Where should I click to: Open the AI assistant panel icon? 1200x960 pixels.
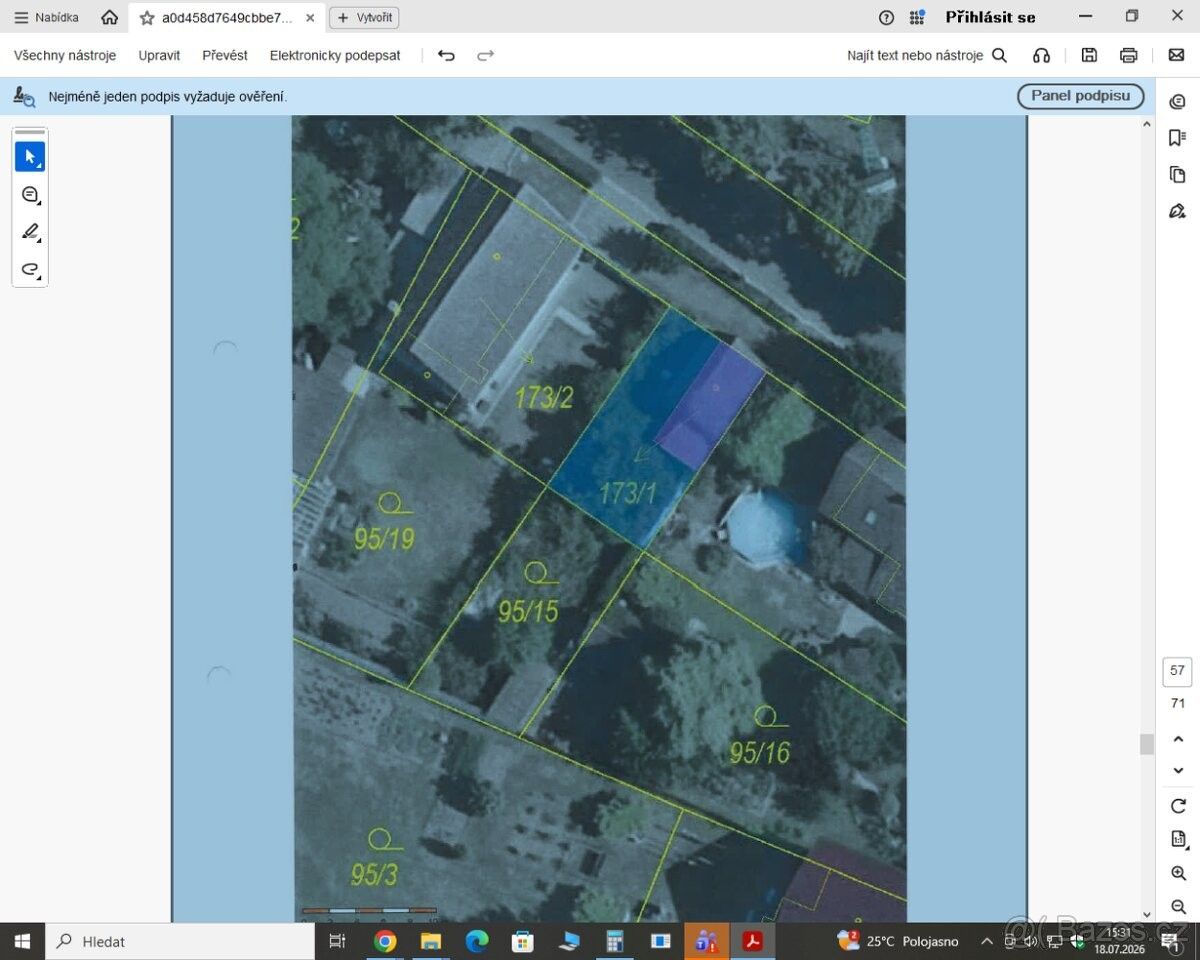click(1178, 101)
